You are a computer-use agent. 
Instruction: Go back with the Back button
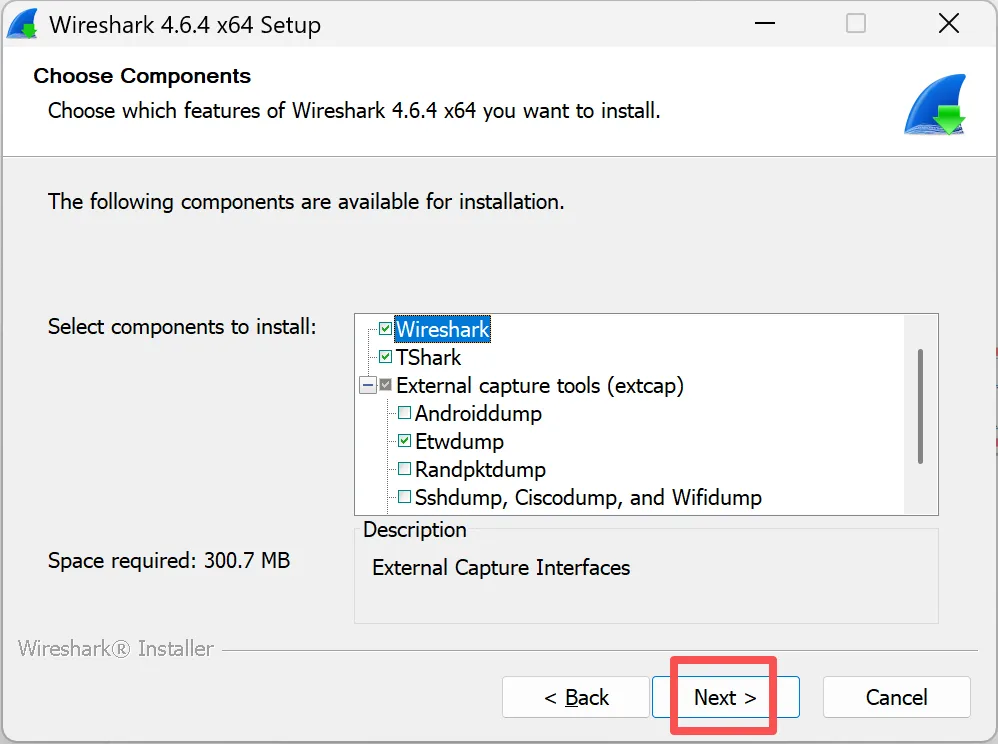coord(576,697)
